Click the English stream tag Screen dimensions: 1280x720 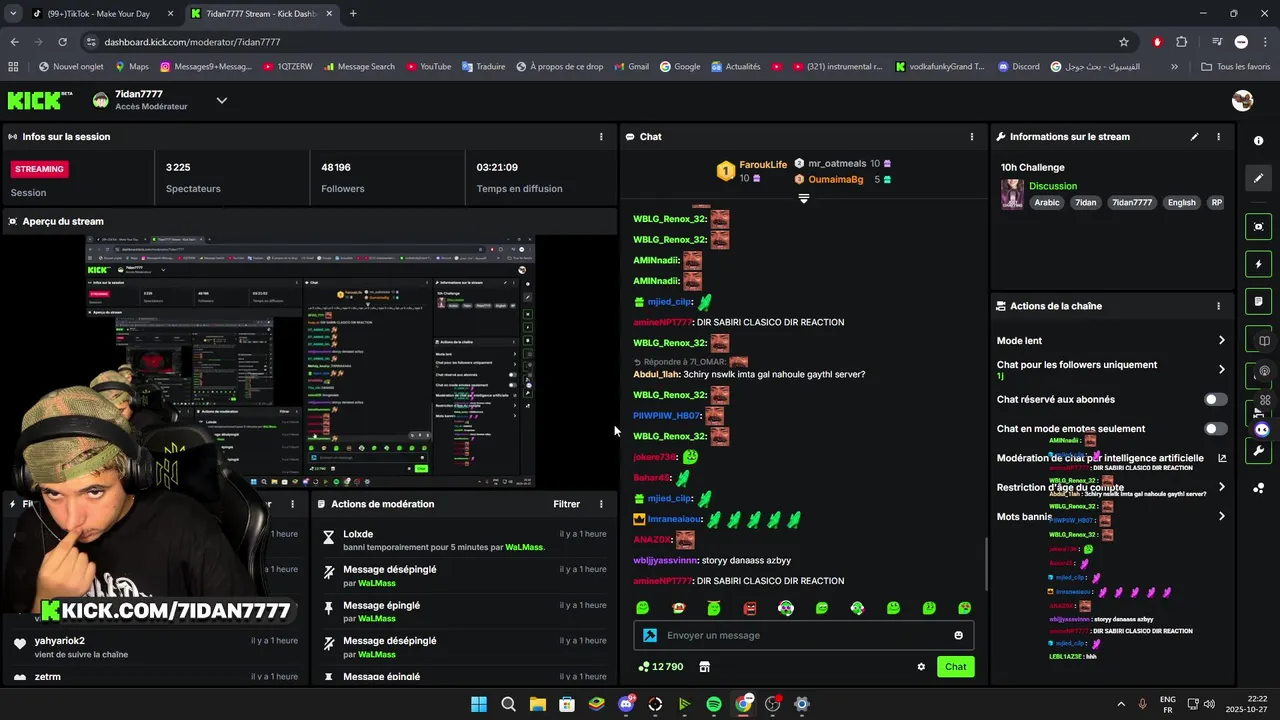(x=1181, y=202)
